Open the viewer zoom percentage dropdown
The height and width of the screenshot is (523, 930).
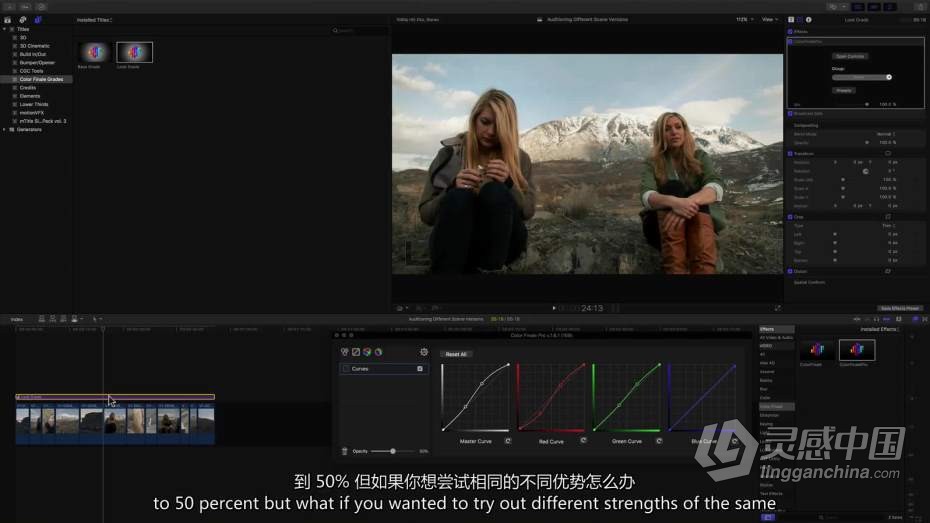tap(745, 20)
